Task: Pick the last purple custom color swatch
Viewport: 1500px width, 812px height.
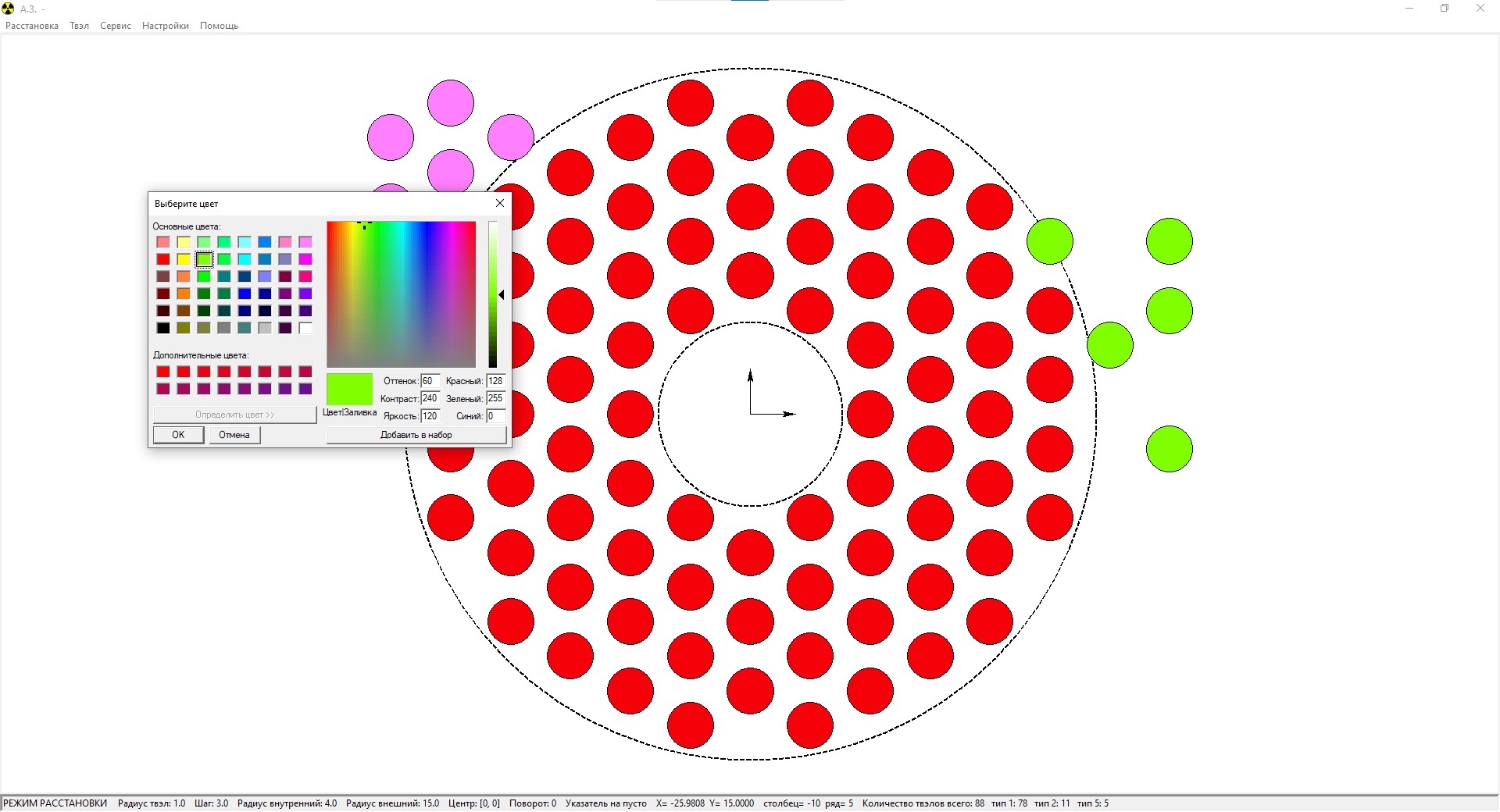Action: pos(305,389)
